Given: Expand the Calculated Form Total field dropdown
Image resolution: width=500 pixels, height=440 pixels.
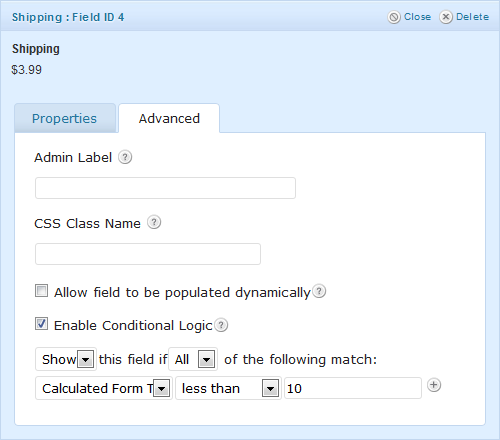Looking at the screenshot, I should coord(104,388).
